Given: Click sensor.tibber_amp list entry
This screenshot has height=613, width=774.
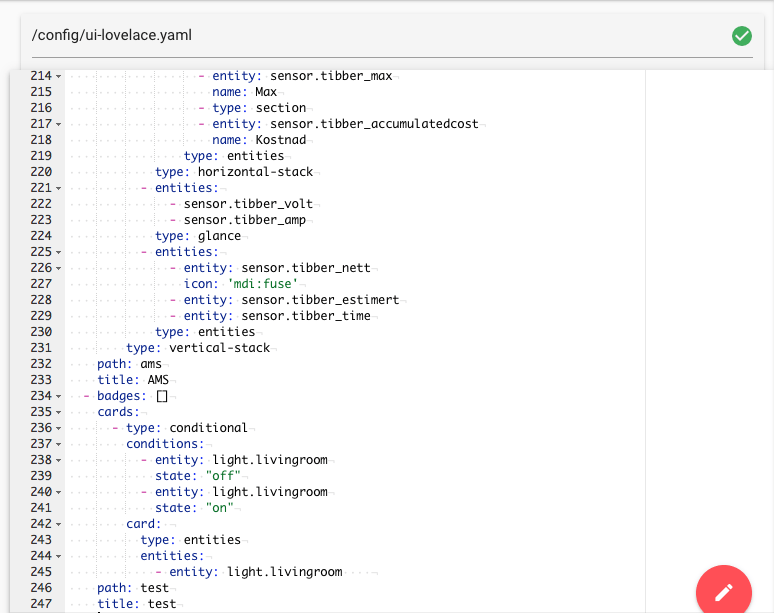Looking at the screenshot, I should click(245, 220).
